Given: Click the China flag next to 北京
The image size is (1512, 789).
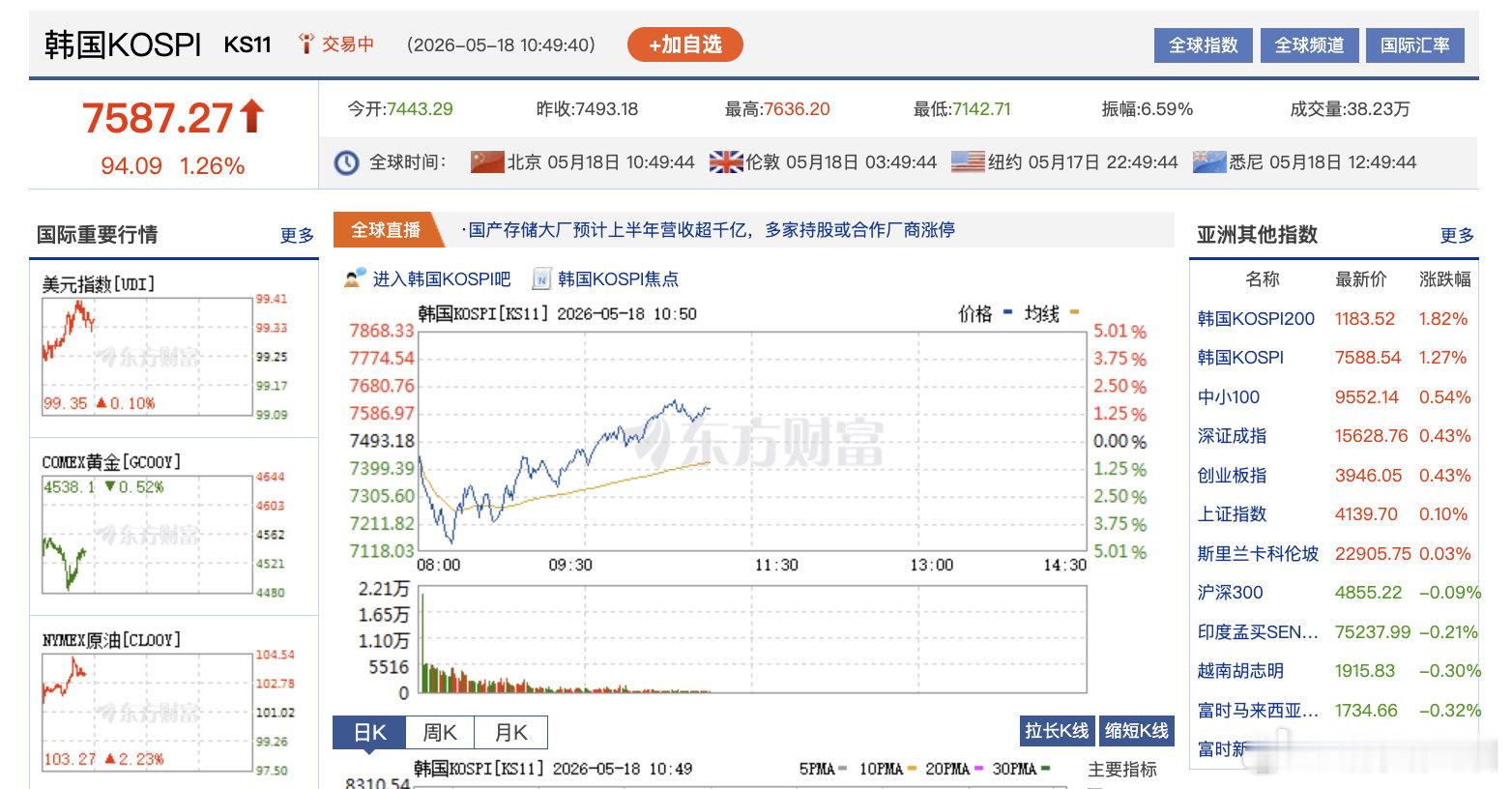Looking at the screenshot, I should click(x=487, y=161).
